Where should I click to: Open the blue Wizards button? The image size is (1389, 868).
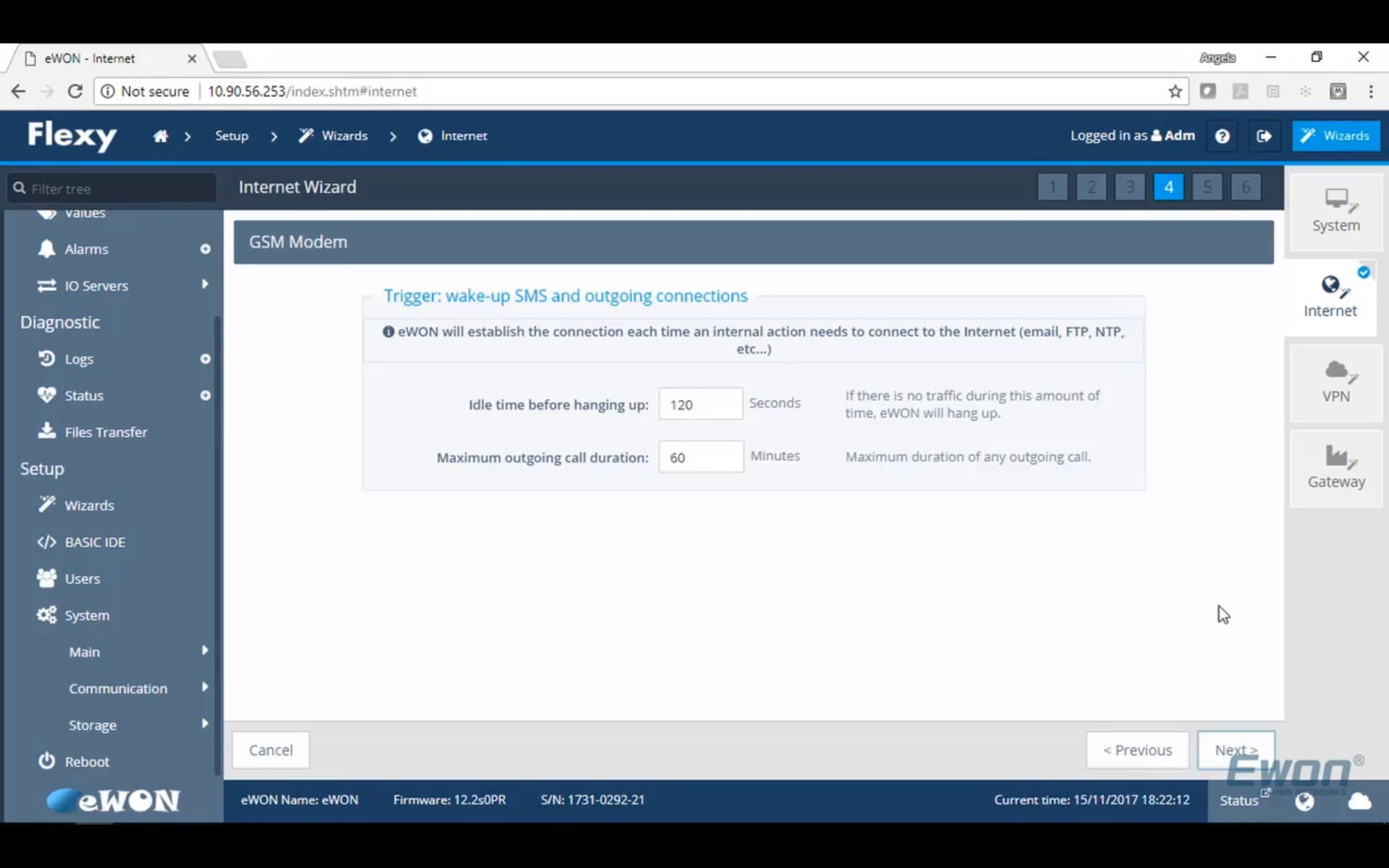click(x=1335, y=136)
